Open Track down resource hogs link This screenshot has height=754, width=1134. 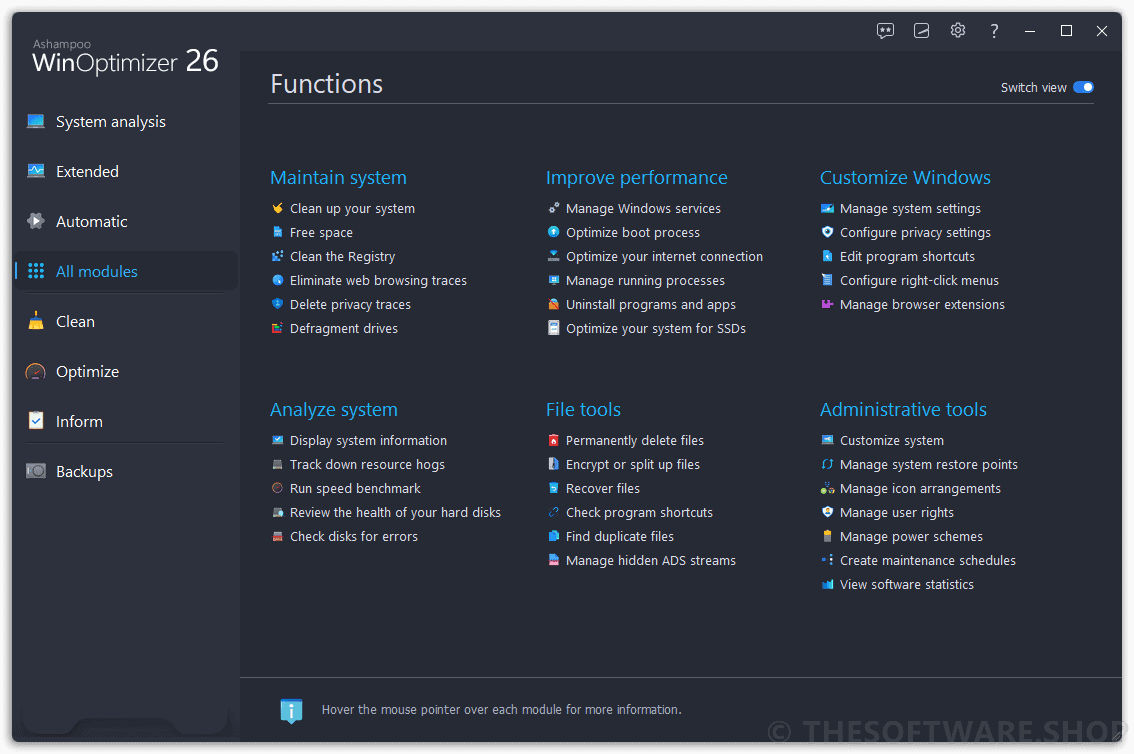point(367,464)
